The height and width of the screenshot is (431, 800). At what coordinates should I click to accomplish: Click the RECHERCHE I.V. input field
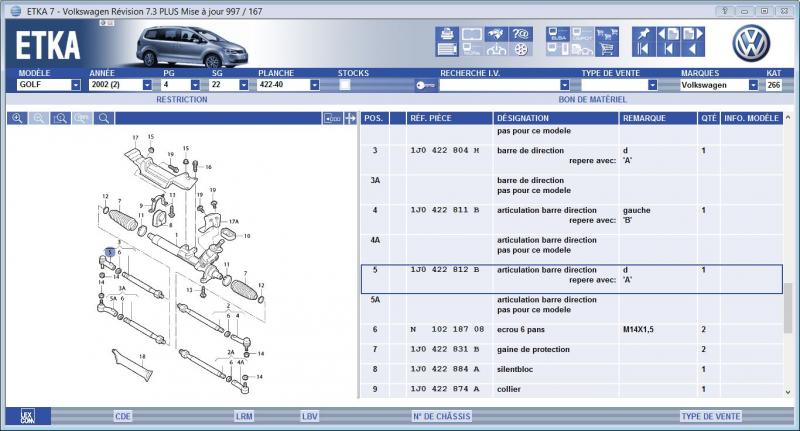tap(499, 85)
